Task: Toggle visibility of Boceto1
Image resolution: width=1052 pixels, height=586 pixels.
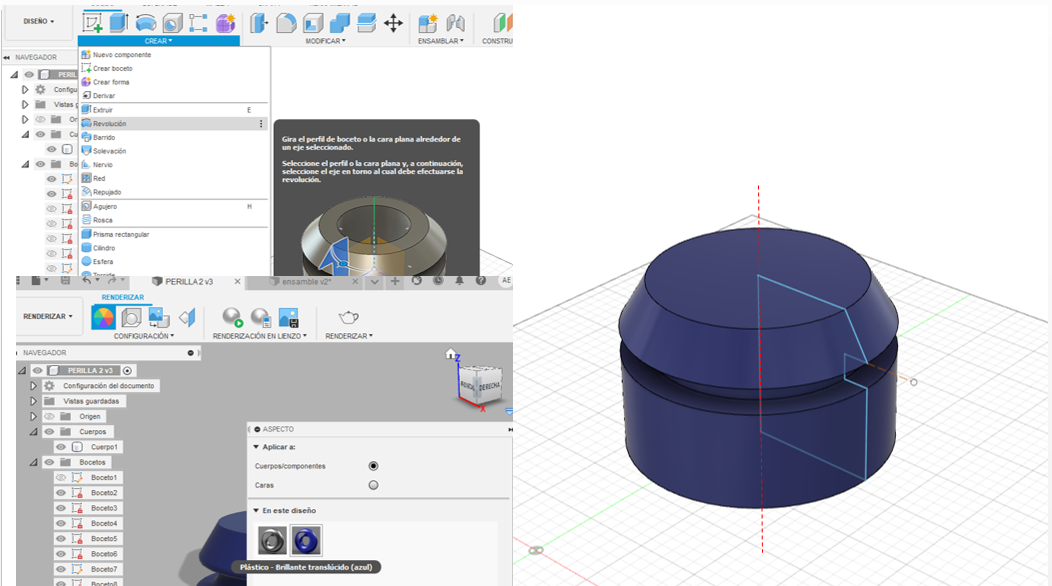Action: pyautogui.click(x=61, y=478)
